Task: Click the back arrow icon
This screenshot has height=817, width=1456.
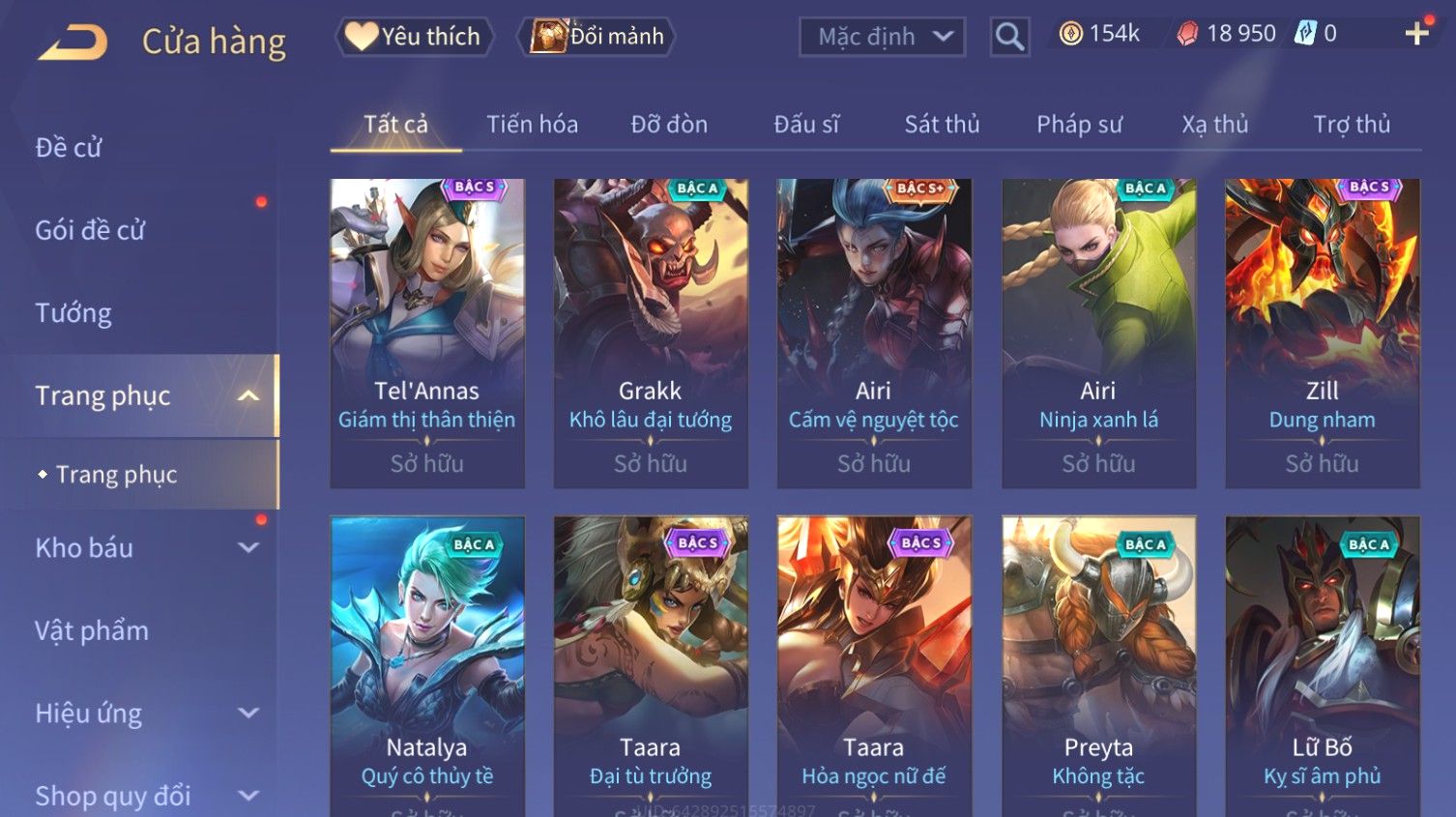Action: point(73,43)
